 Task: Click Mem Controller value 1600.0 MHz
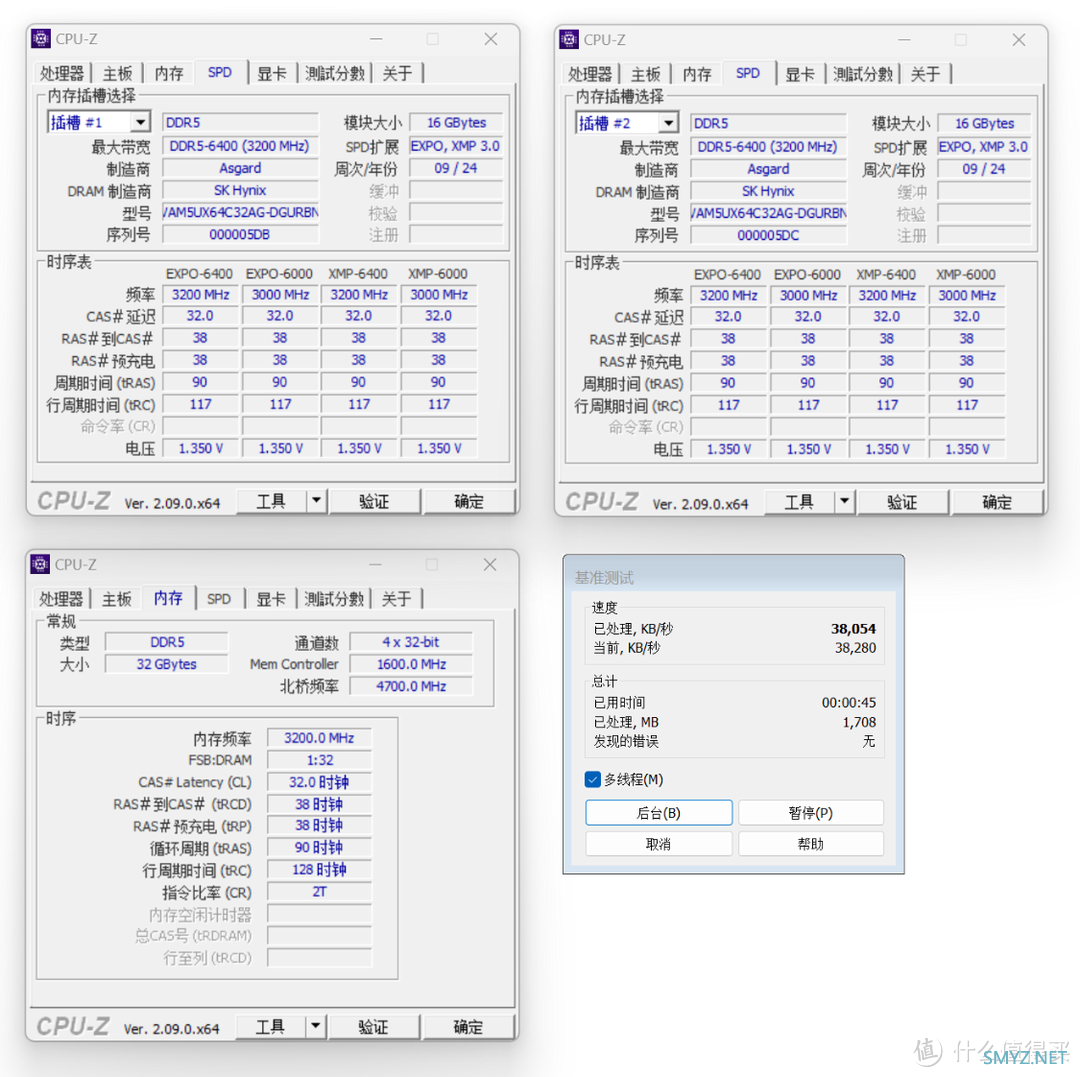click(411, 664)
